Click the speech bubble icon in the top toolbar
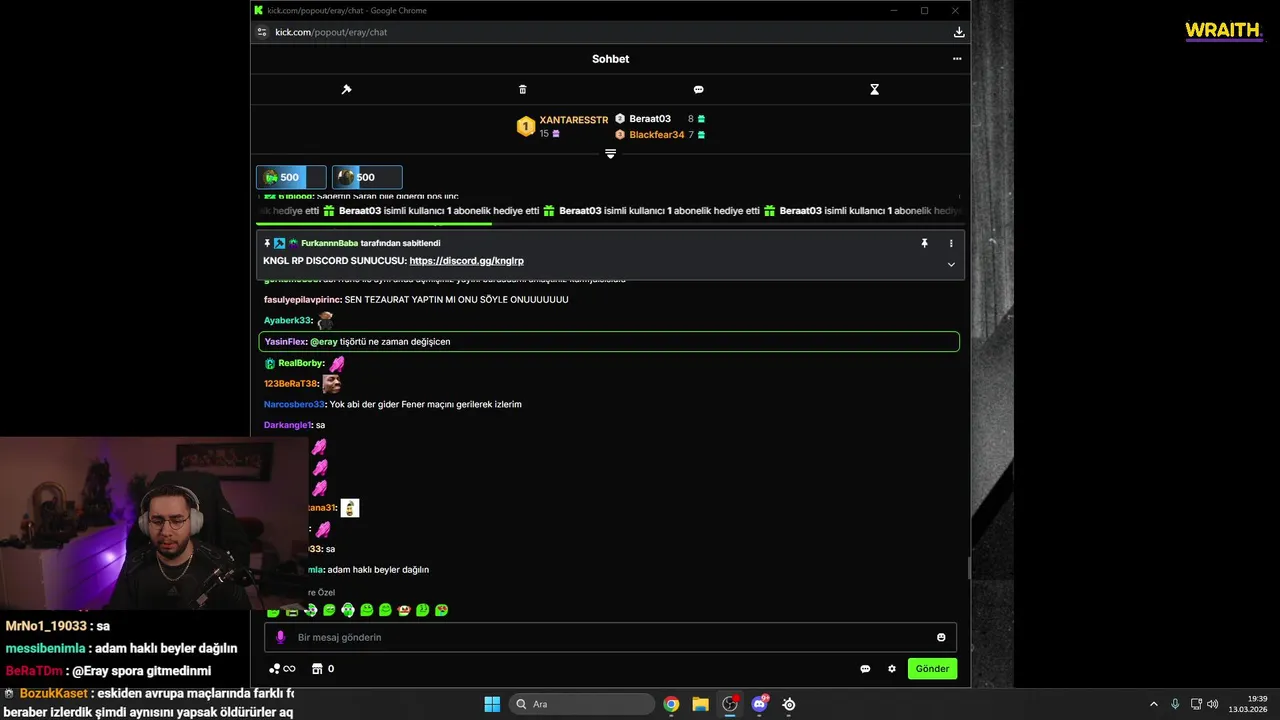The height and width of the screenshot is (720, 1280). point(698,90)
